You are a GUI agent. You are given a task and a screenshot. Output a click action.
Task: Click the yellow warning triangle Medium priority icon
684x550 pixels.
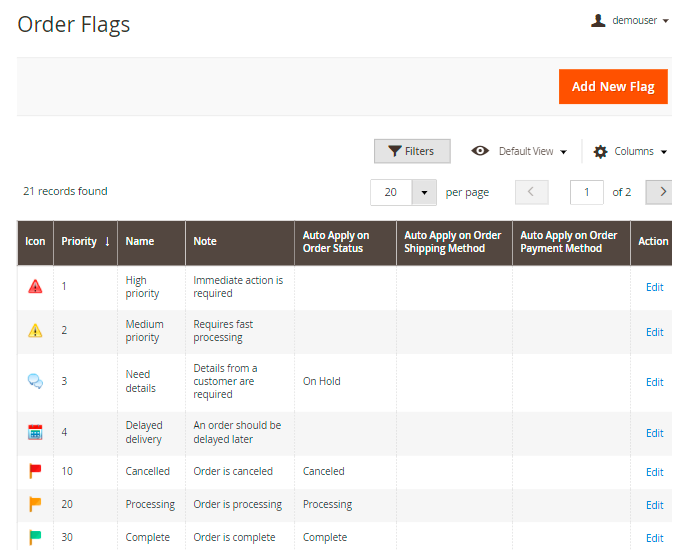[35, 331]
